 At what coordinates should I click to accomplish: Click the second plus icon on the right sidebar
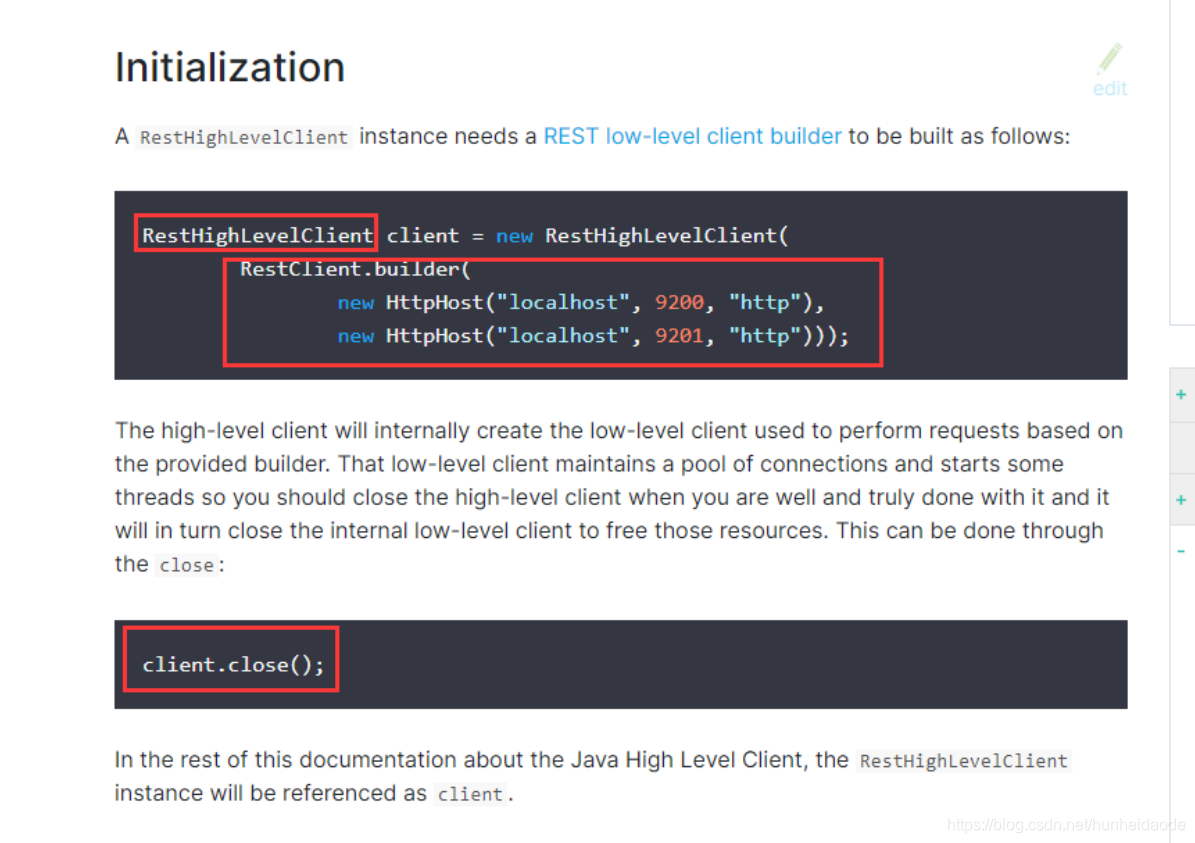(1181, 499)
